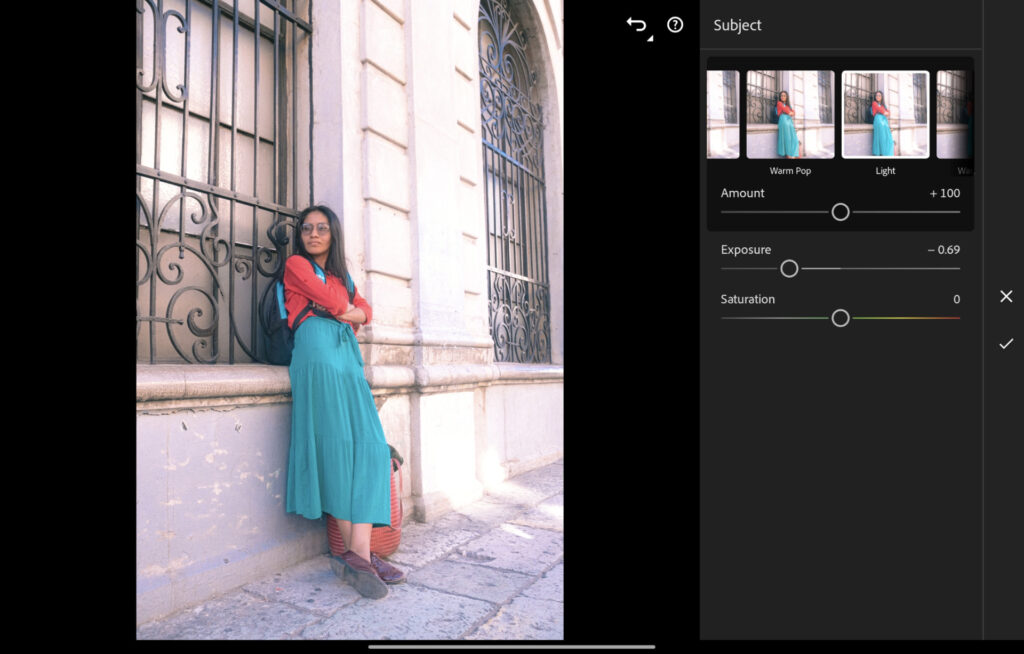Click the Saturation value showing 0
Image resolution: width=1024 pixels, height=654 pixels.
[955, 299]
